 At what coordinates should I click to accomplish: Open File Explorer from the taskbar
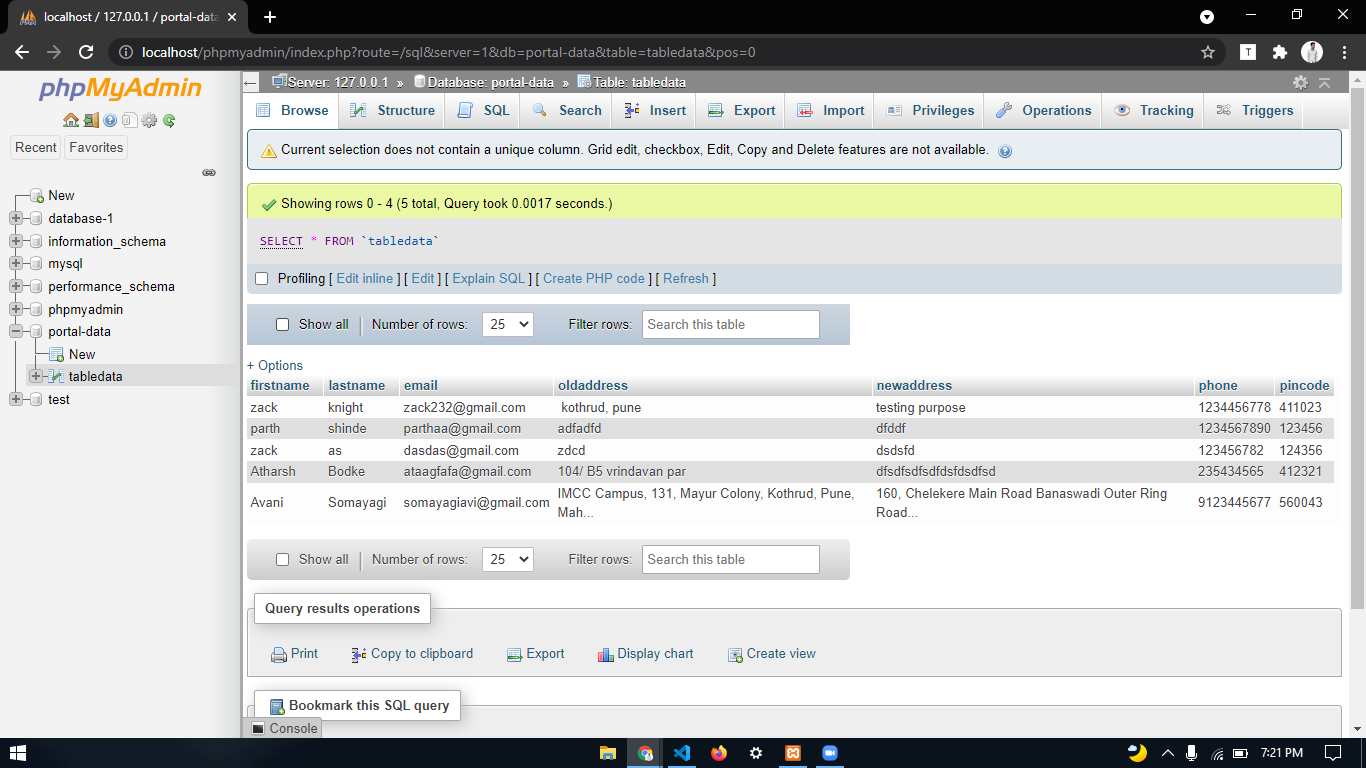[x=608, y=753]
